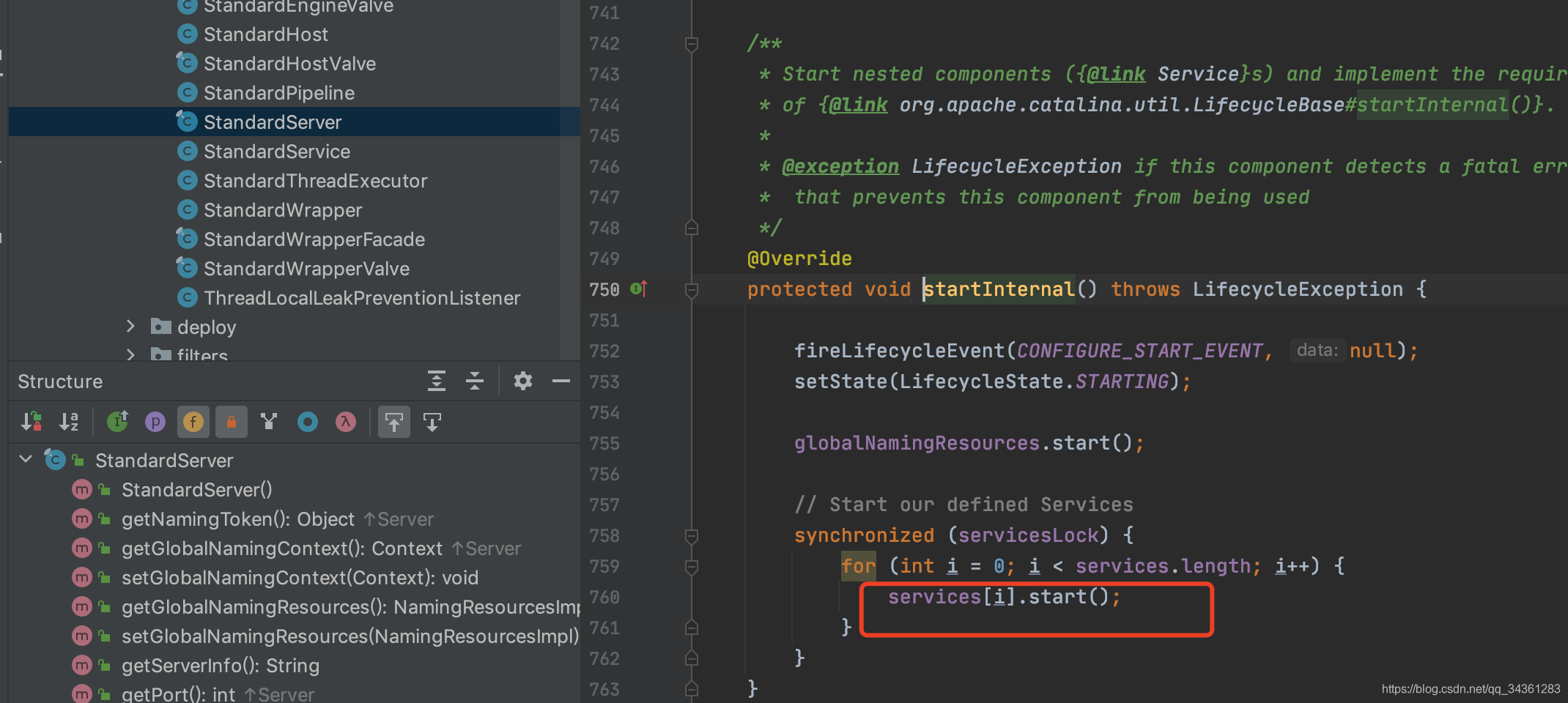The image size is (1568, 703).
Task: Click the StandardHost class icon
Action: pyautogui.click(x=188, y=34)
